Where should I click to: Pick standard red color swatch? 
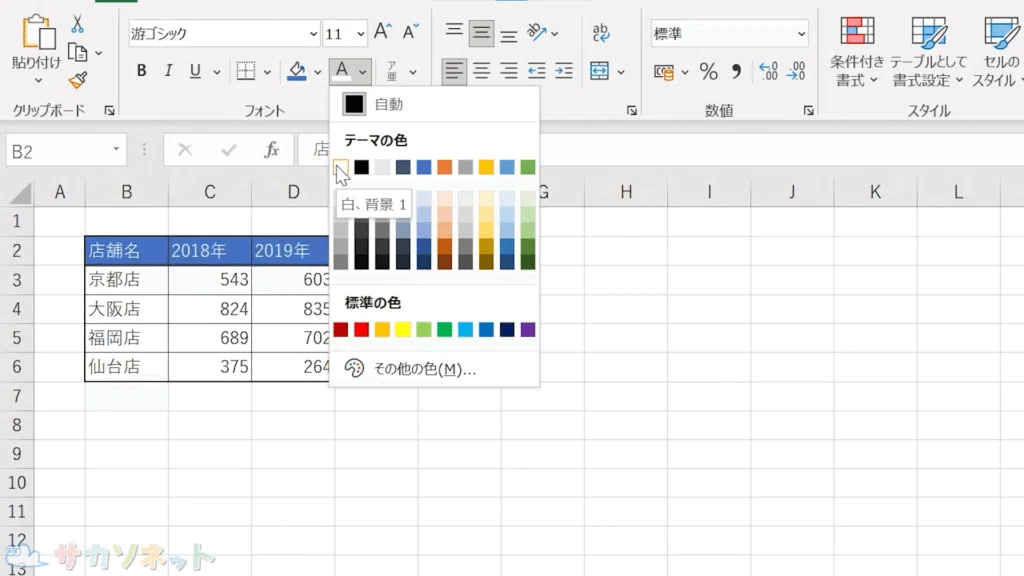(x=362, y=329)
